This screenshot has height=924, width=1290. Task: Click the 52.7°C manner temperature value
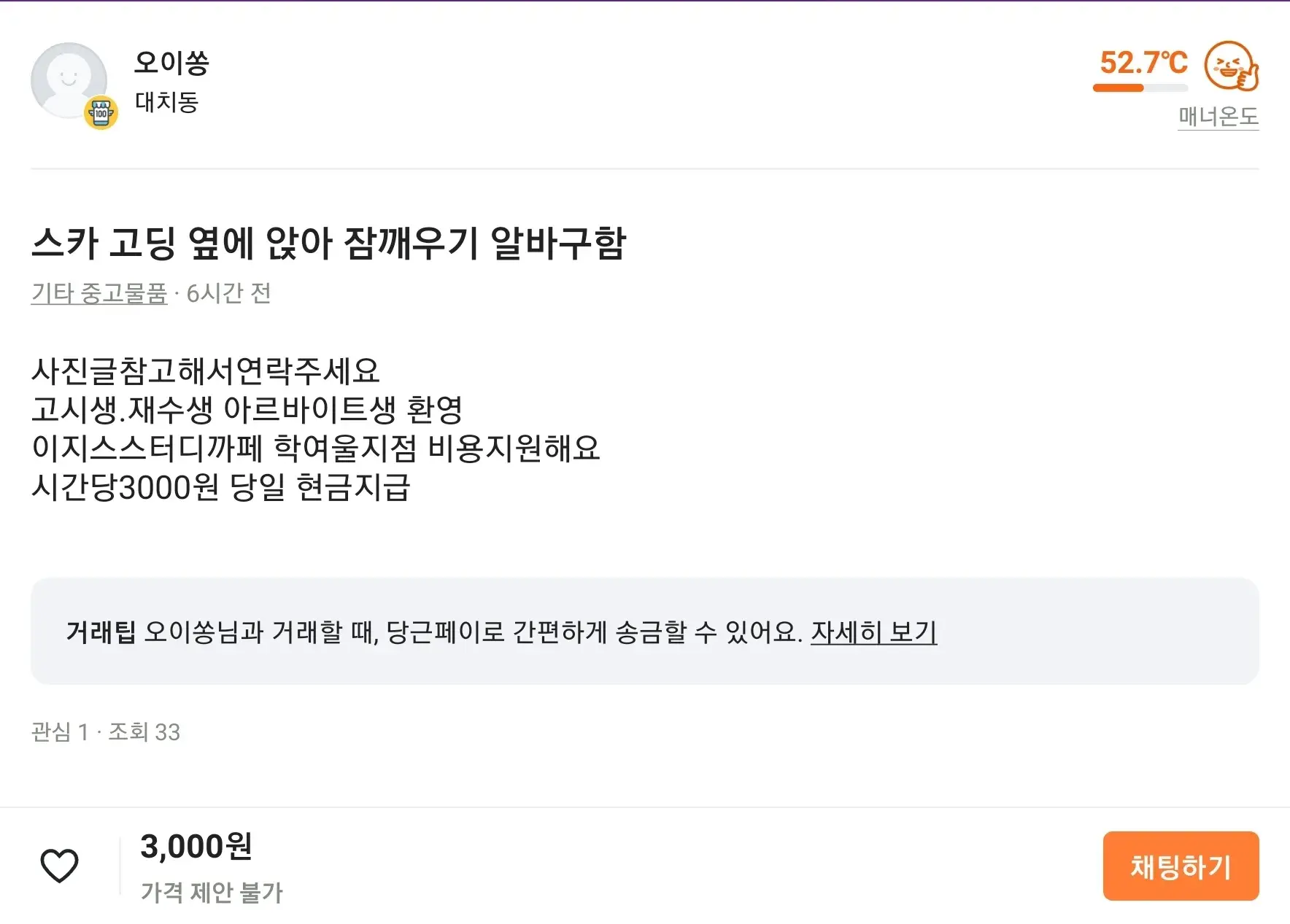coord(1143,63)
